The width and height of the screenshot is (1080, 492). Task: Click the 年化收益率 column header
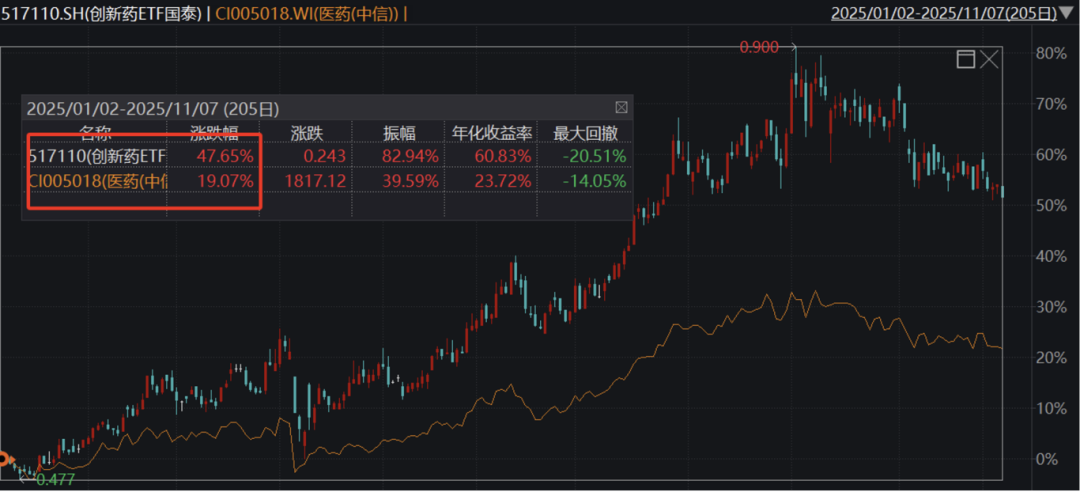[492, 132]
